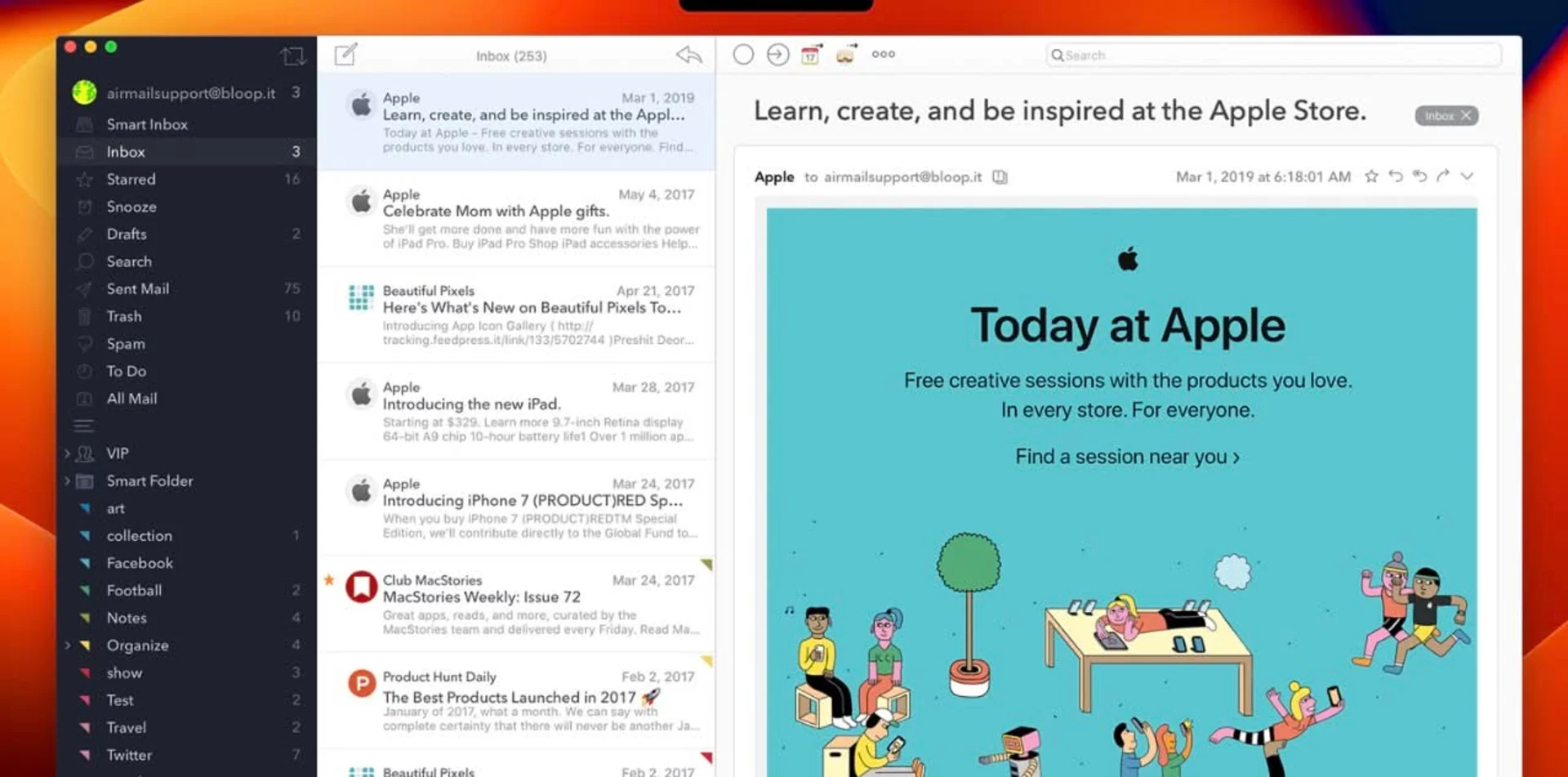Unstar the Club MacStories message
Screen dimensions: 1568x777
click(329, 580)
